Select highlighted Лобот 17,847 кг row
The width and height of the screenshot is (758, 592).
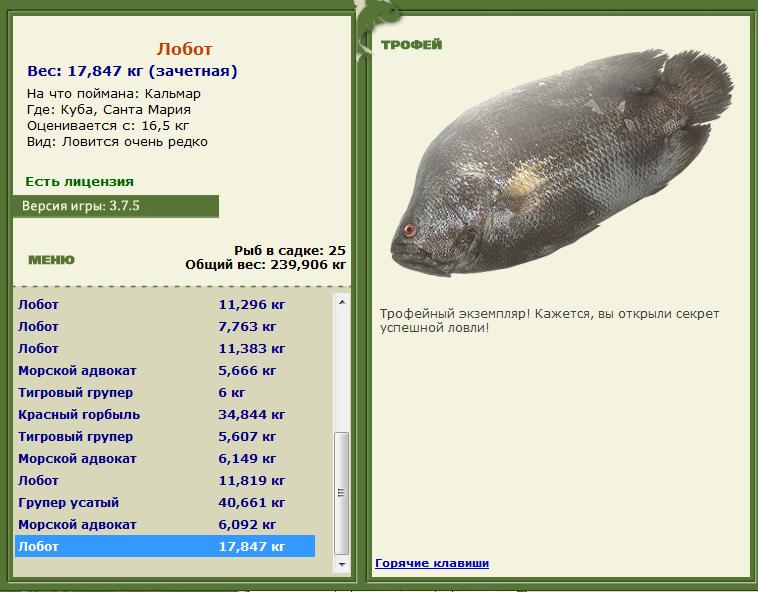[165, 547]
